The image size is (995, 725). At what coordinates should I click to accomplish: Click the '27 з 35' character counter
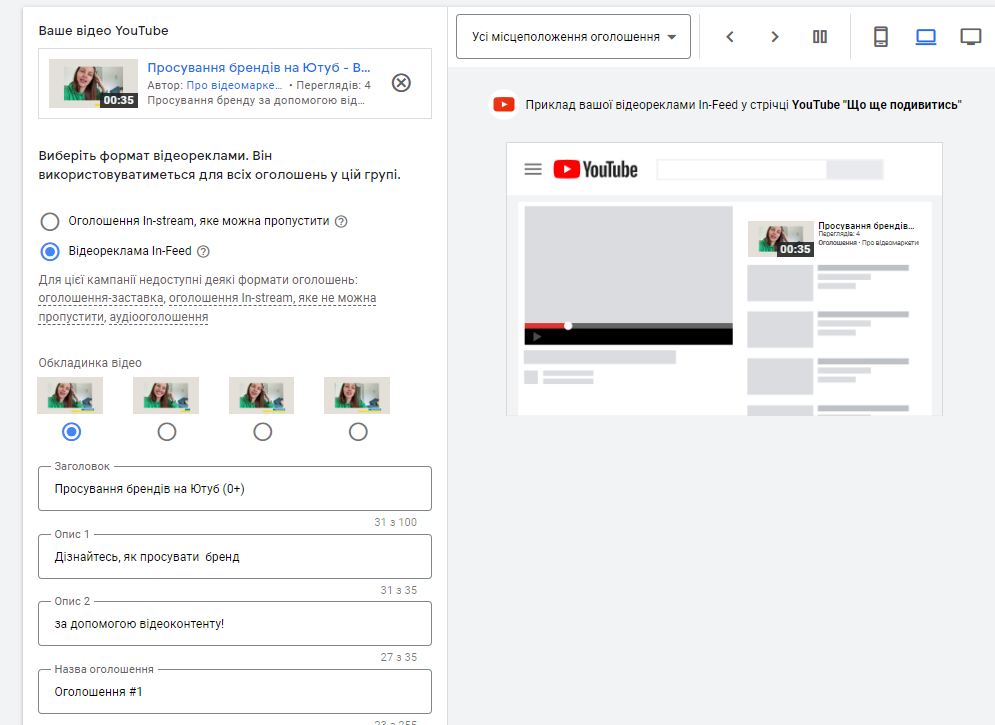[399, 657]
